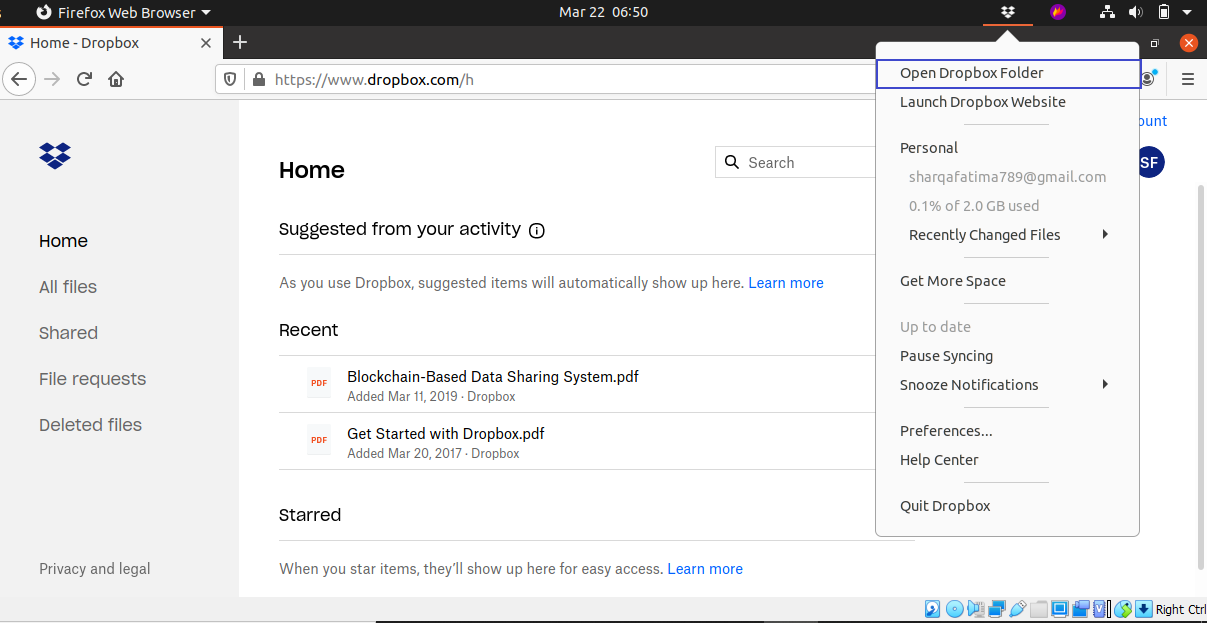This screenshot has width=1207, height=623.
Task: Click the VirtualBox keyboard capture down-arrow icon
Action: (1144, 609)
